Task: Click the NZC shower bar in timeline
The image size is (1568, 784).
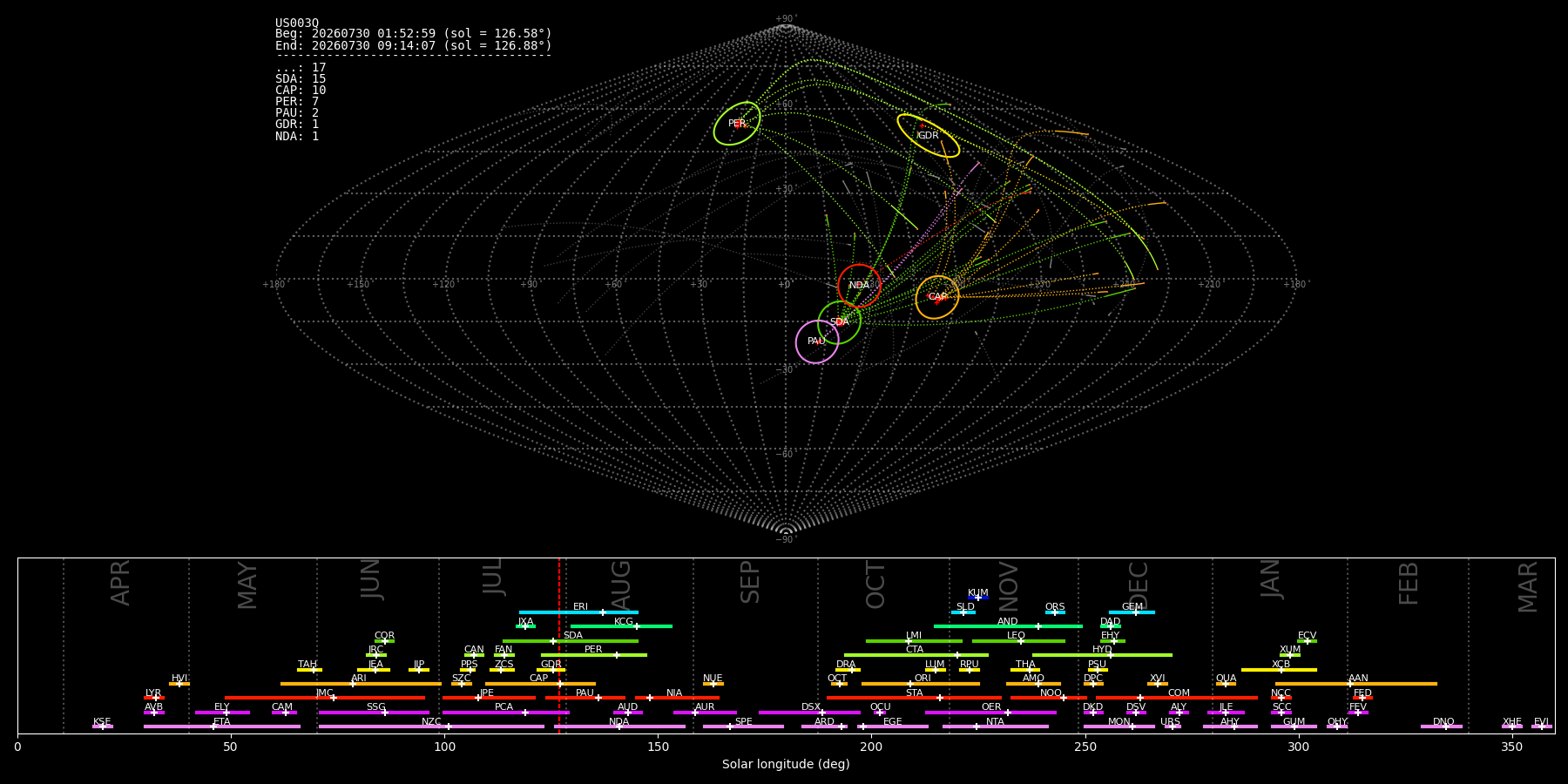Action: [x=431, y=727]
